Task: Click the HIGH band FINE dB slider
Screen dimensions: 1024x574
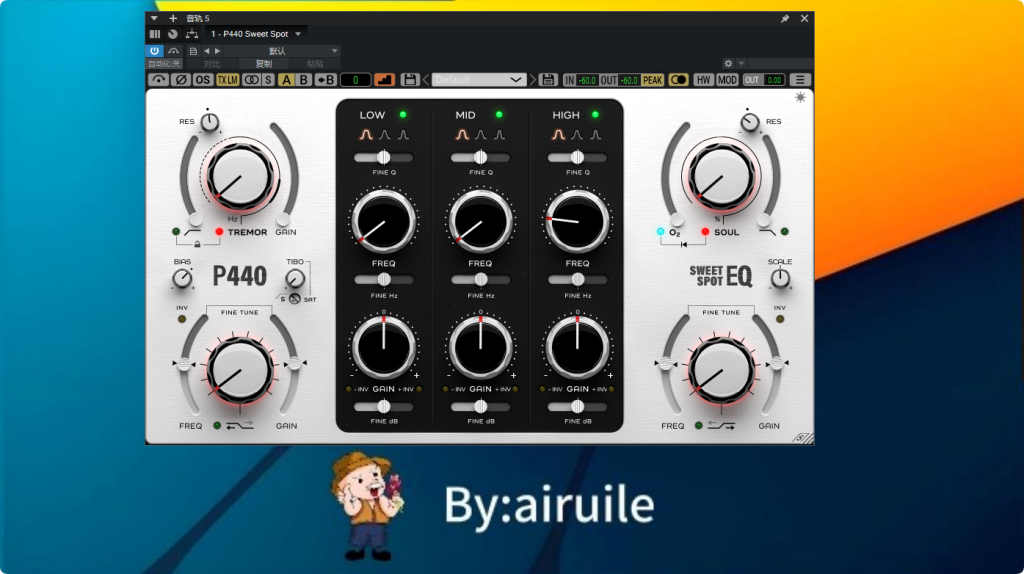Action: (x=577, y=407)
